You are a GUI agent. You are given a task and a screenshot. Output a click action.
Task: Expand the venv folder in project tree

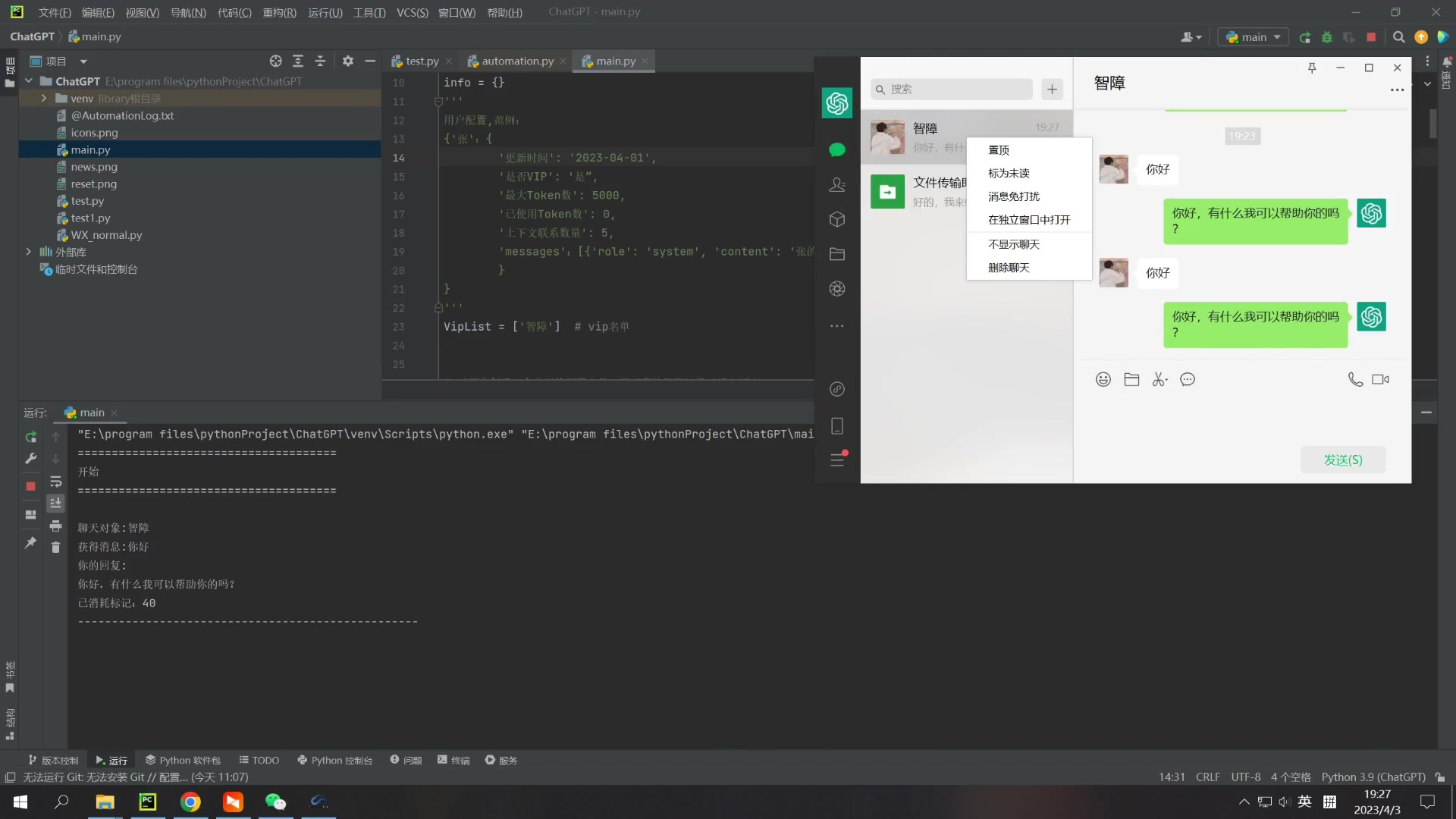click(44, 99)
